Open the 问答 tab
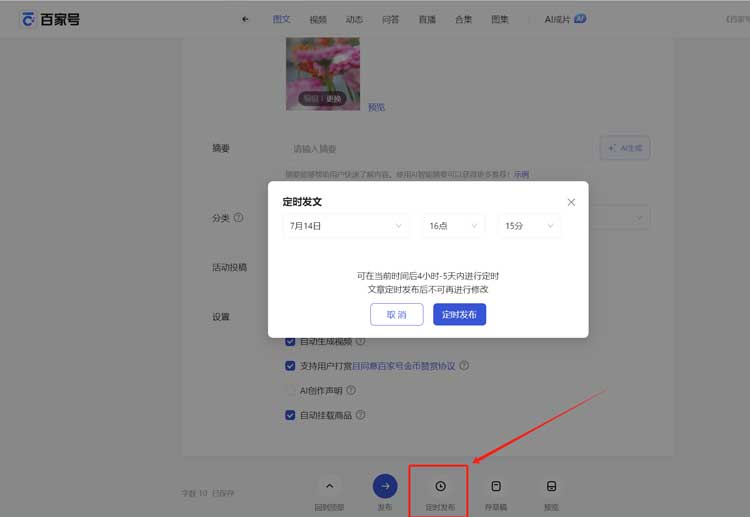The width and height of the screenshot is (750, 517). click(x=390, y=19)
